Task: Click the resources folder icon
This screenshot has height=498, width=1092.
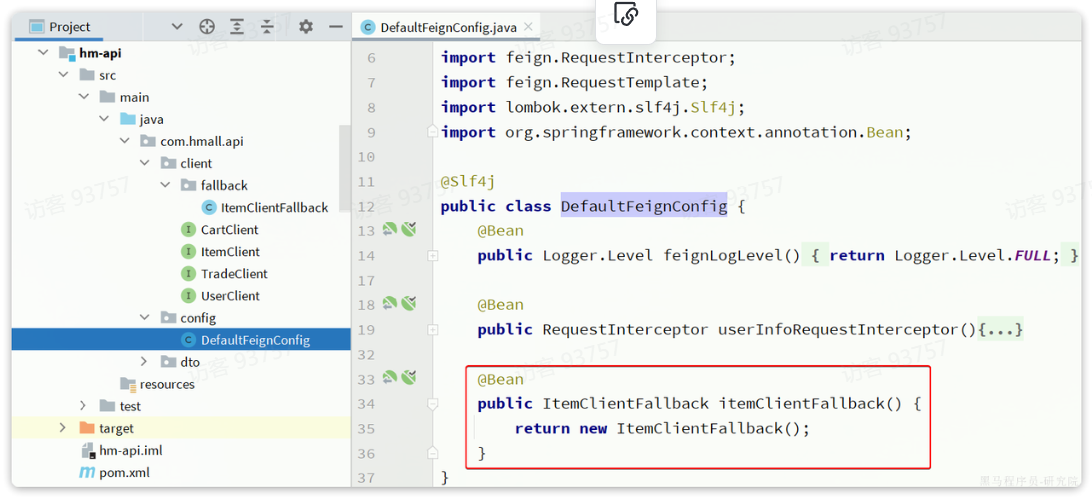Action: (127, 384)
